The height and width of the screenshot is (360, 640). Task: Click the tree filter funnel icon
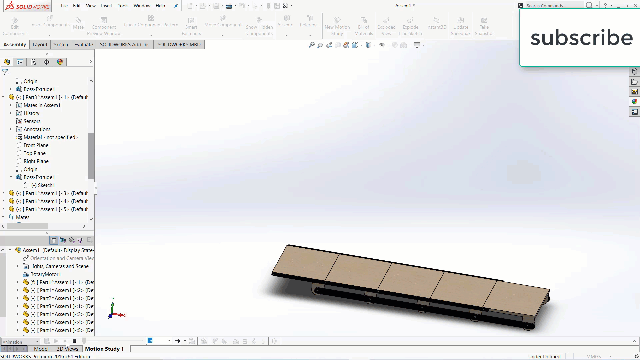[5, 72]
